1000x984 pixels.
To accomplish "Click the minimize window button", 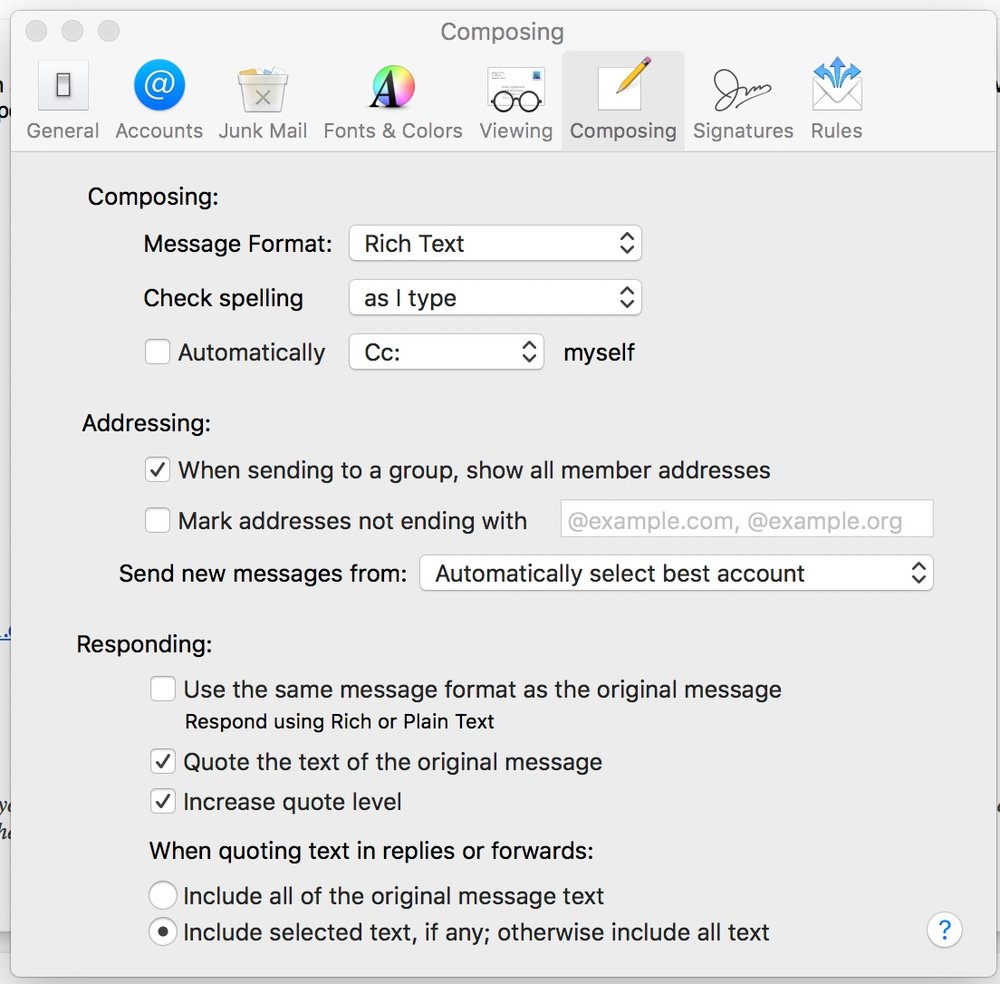I will tap(72, 31).
